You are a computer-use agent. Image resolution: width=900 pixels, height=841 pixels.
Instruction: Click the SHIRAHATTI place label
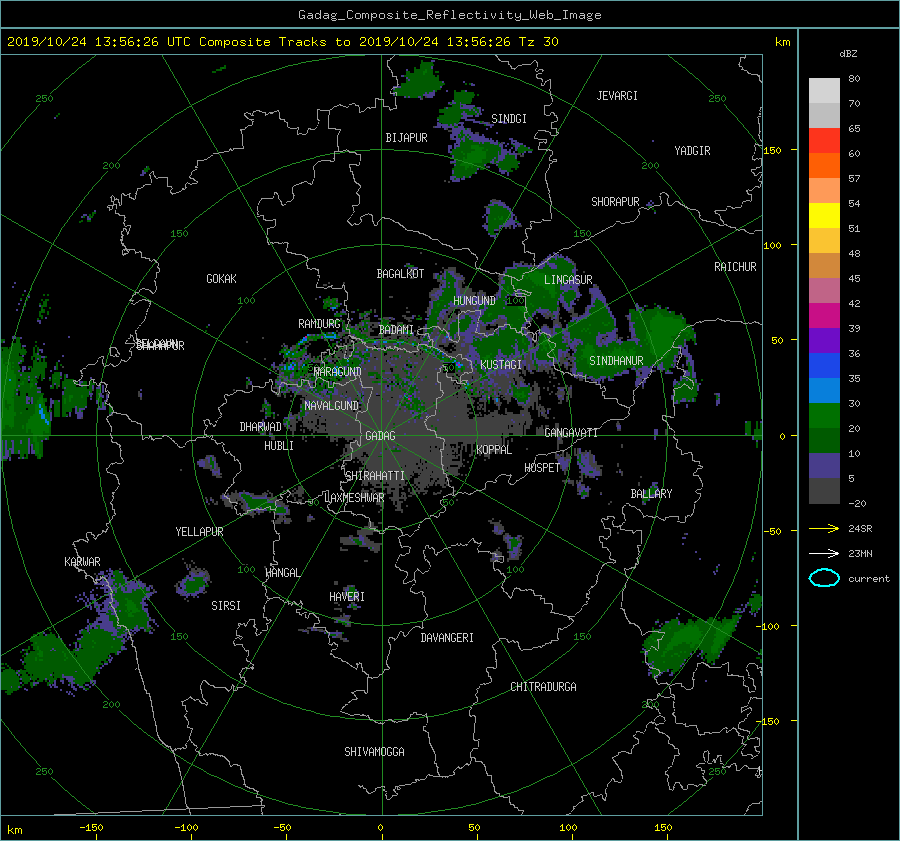point(375,476)
